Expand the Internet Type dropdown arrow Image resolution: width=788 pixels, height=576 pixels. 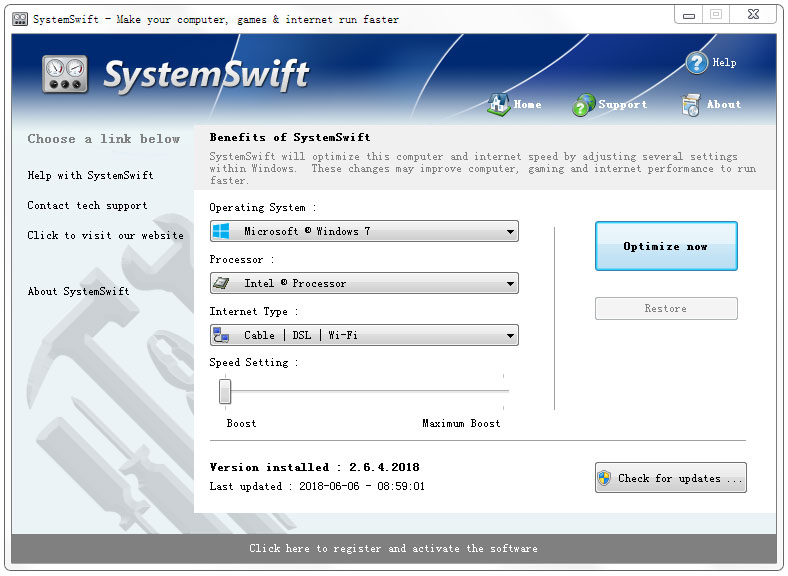pos(510,335)
